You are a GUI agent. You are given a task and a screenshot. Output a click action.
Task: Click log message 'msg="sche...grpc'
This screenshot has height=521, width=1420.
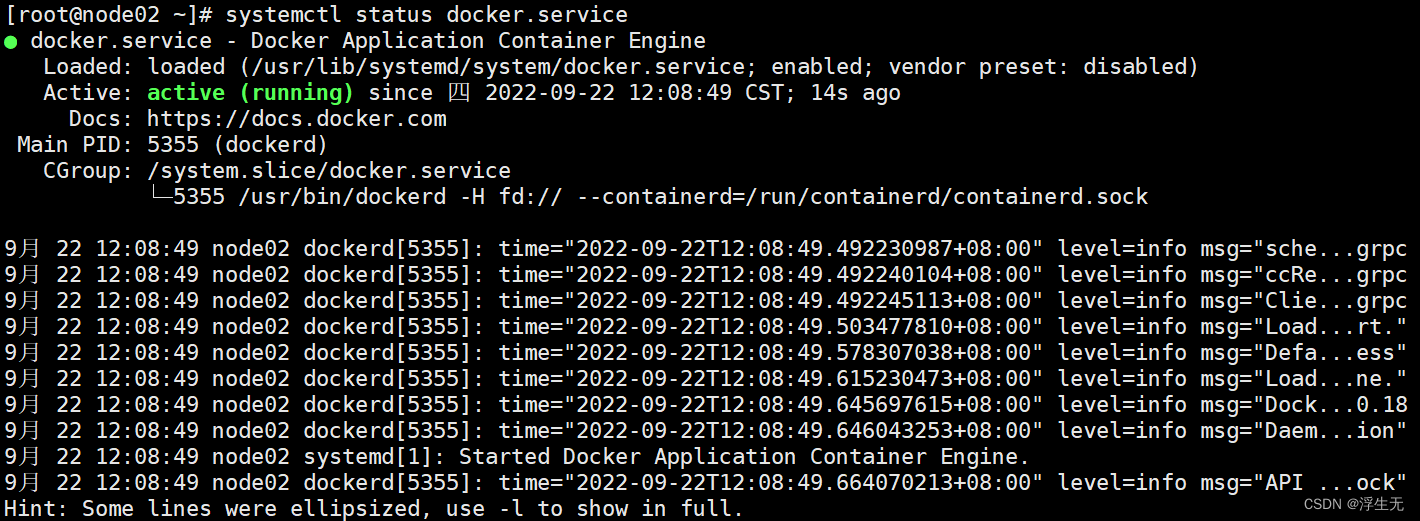pyautogui.click(x=1304, y=249)
